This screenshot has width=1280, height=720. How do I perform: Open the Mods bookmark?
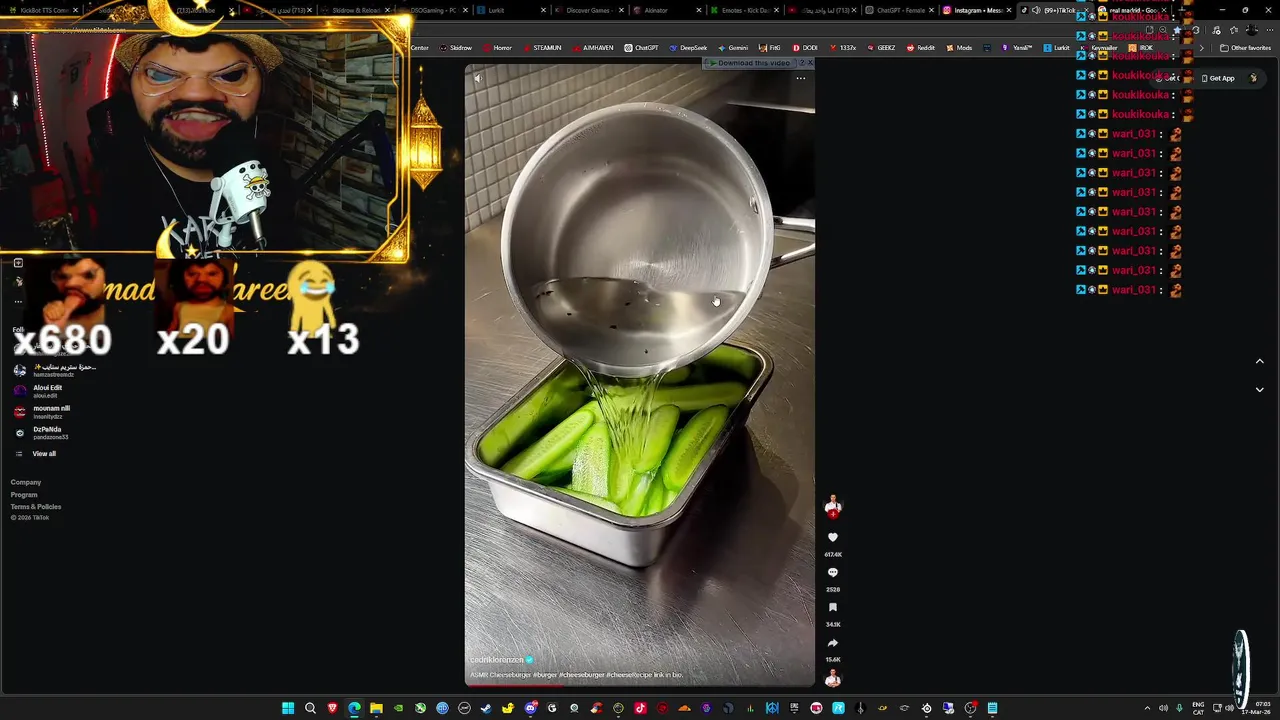958,48
